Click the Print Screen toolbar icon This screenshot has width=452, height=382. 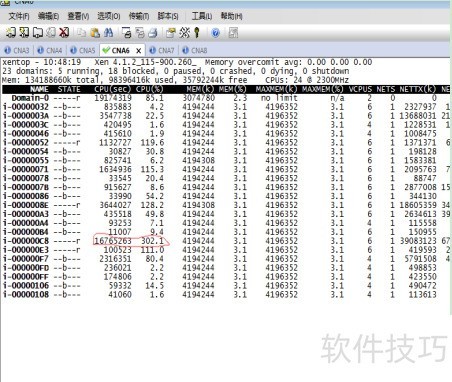click(126, 33)
